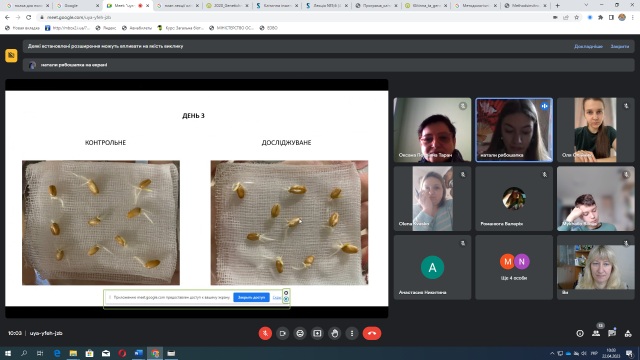Viewport: 640px width, 360px height.
Task: Open the 'Новая вкладка' bookmark
Action: pyautogui.click(x=22, y=28)
